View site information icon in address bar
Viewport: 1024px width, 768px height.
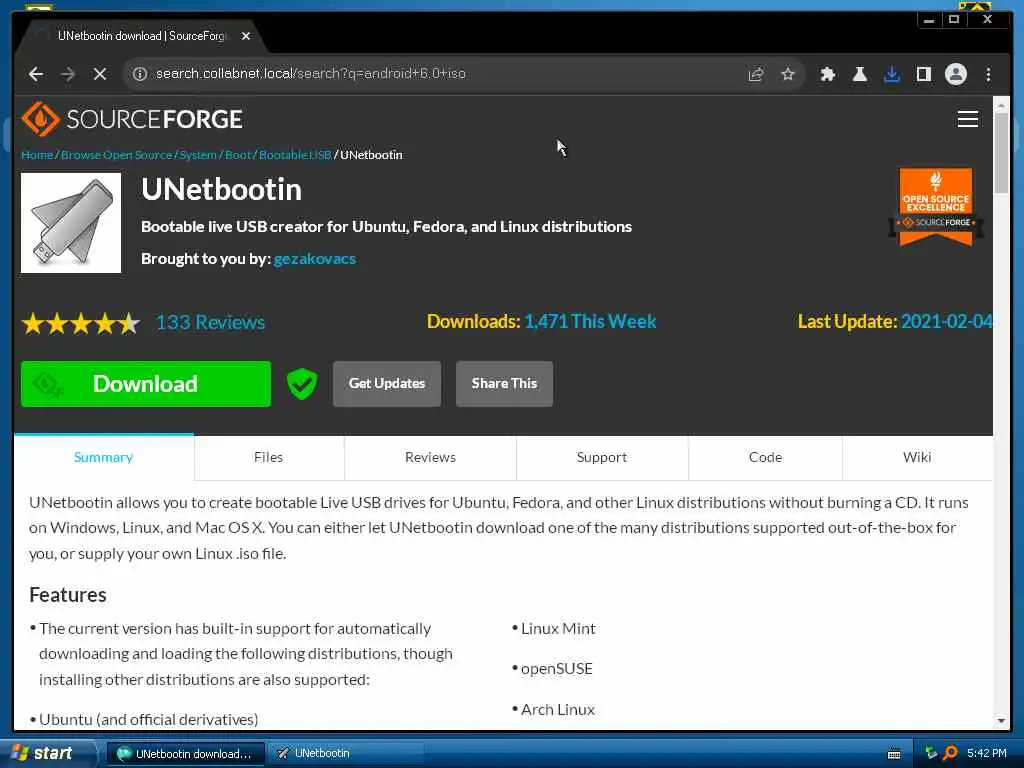click(140, 74)
